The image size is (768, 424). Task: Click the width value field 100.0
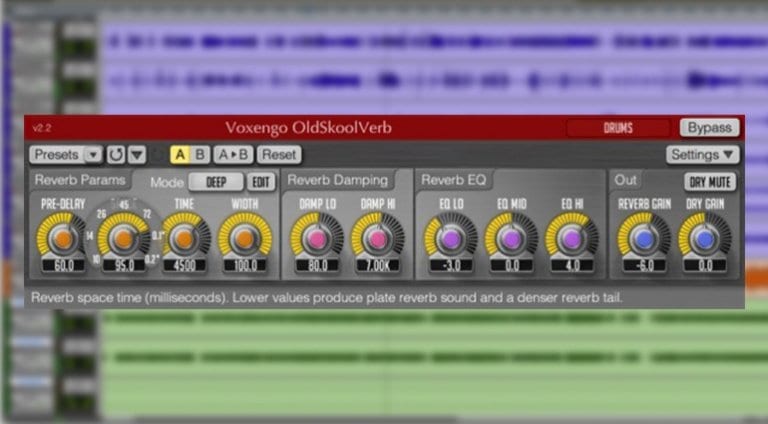point(245,265)
